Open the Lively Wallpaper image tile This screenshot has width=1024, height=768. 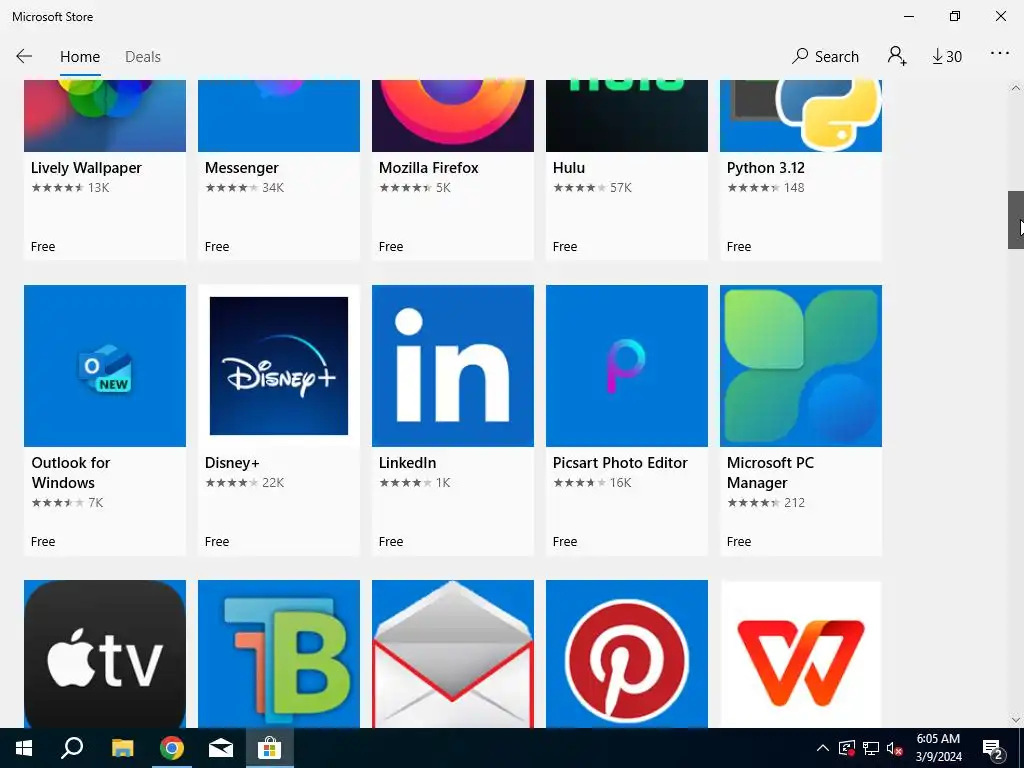pos(105,116)
